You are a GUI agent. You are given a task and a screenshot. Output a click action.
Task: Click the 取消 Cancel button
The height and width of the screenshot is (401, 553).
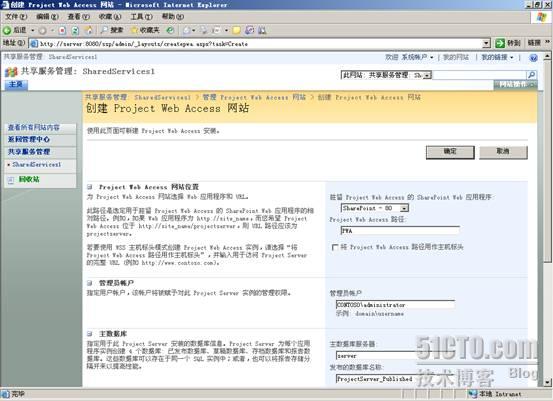(x=503, y=152)
